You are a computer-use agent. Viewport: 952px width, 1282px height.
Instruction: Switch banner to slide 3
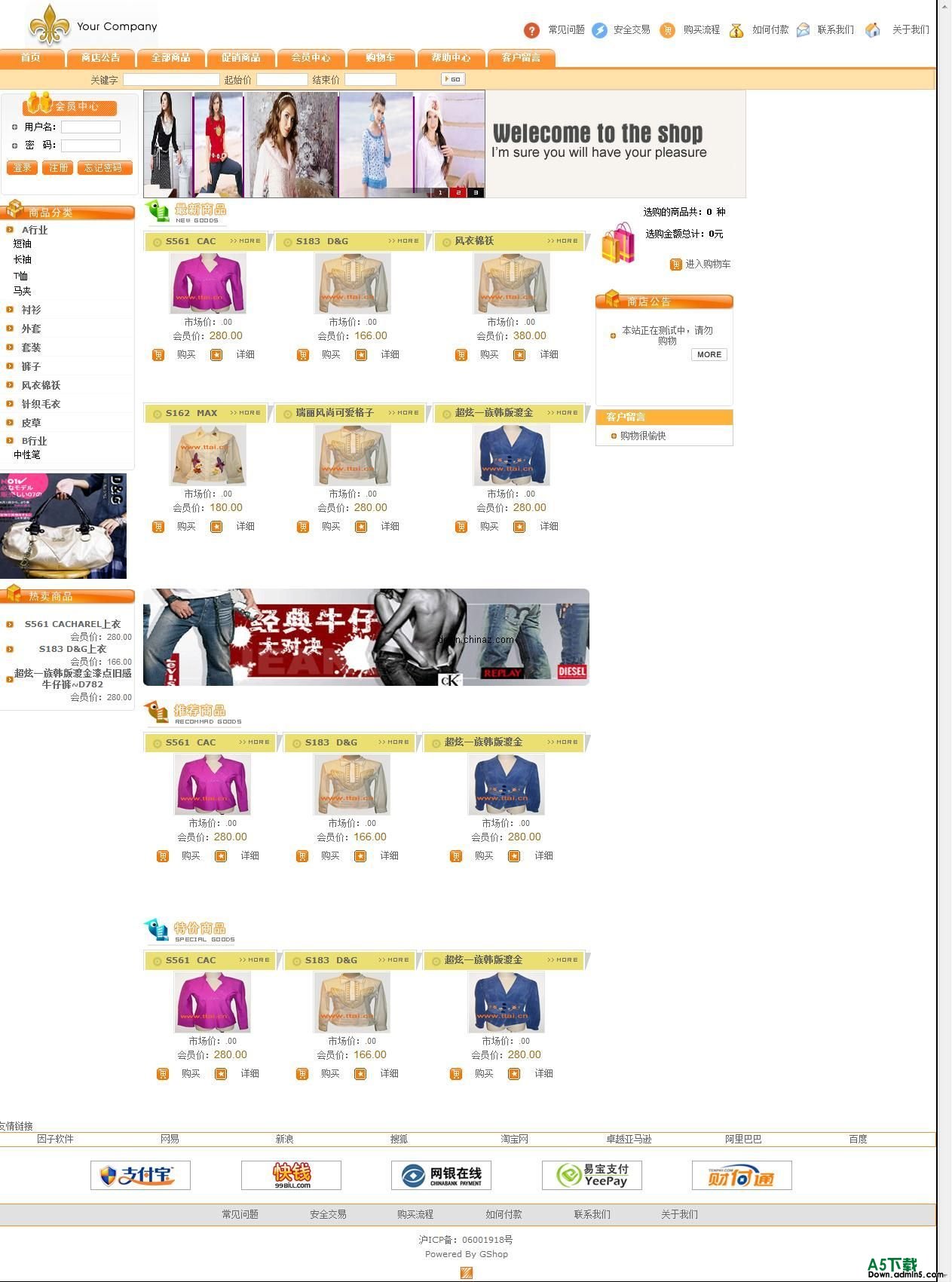(x=476, y=193)
